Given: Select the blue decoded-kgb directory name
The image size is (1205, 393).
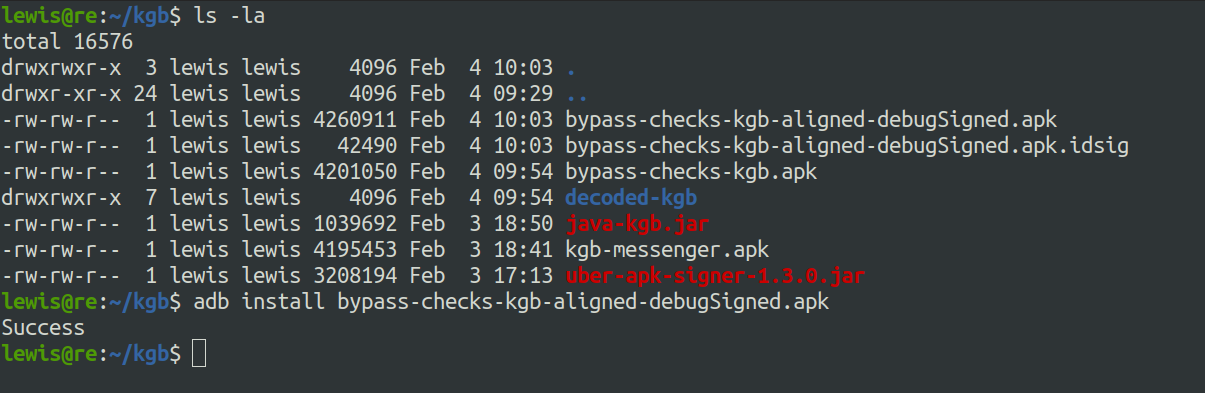Looking at the screenshot, I should point(630,197).
